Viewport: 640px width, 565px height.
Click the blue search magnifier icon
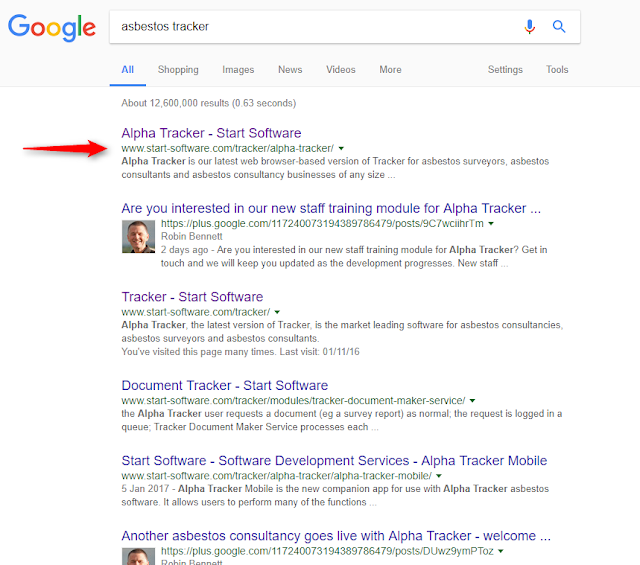coord(559,27)
